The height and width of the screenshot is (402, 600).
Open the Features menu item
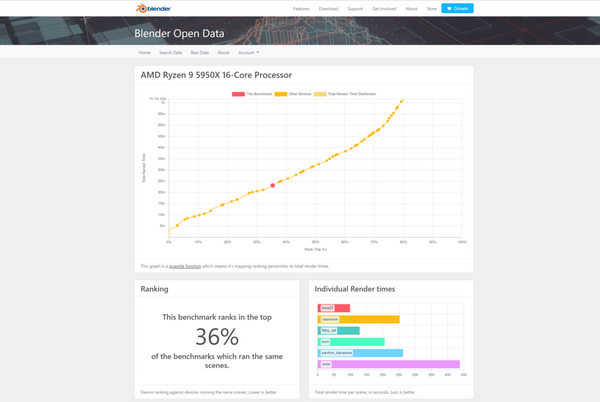pos(301,8)
